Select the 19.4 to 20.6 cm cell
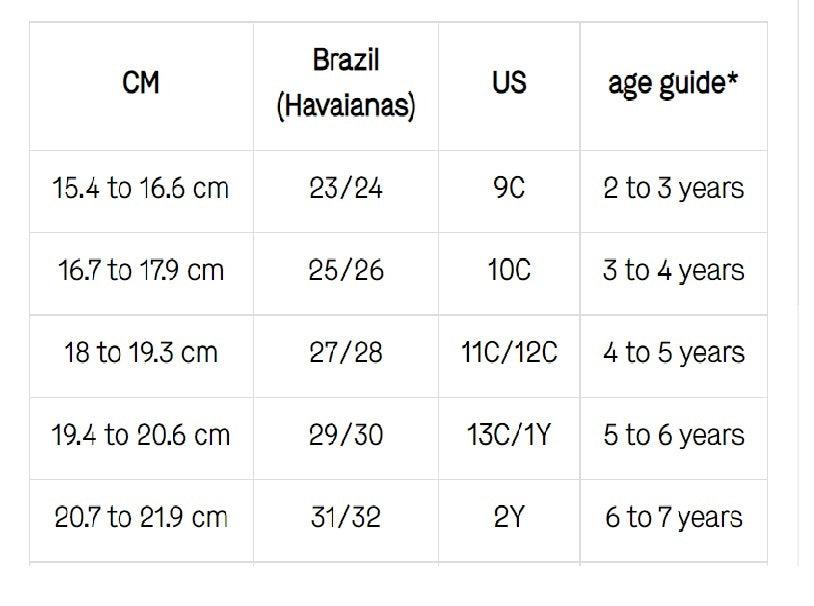This screenshot has height=606, width=814. click(141, 436)
